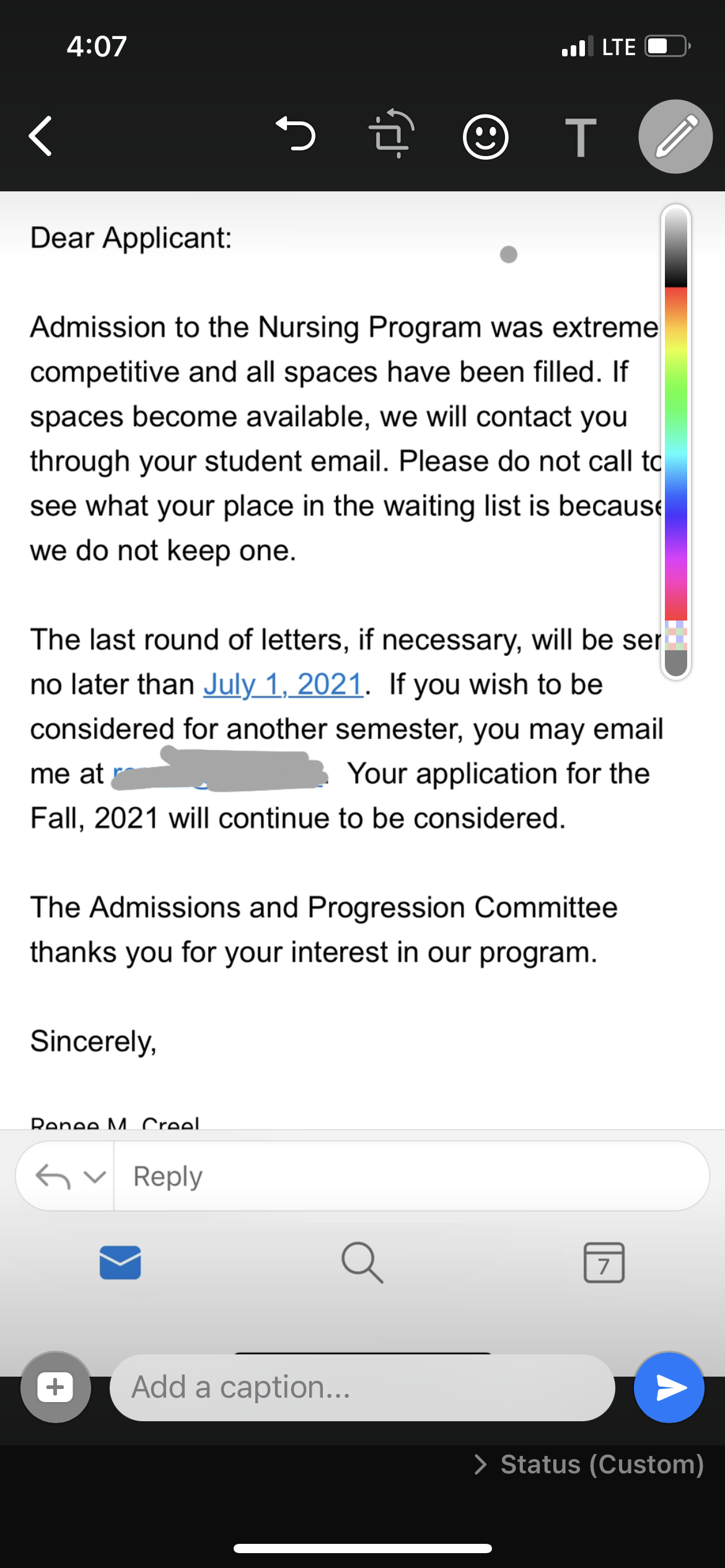Choose black on the color bar
The width and height of the screenshot is (725, 1568).
coord(676,272)
